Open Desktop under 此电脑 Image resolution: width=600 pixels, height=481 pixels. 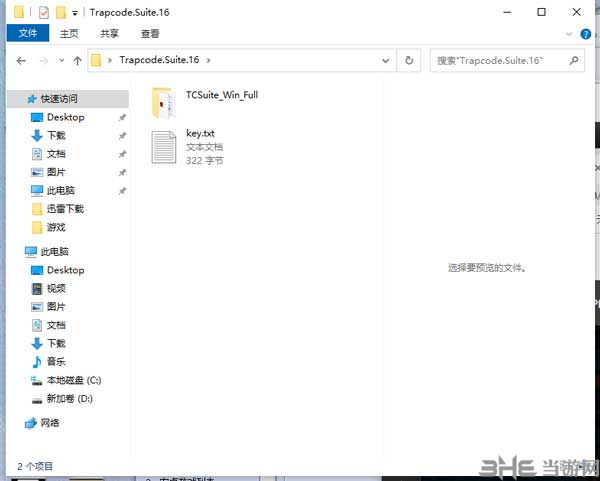point(65,270)
